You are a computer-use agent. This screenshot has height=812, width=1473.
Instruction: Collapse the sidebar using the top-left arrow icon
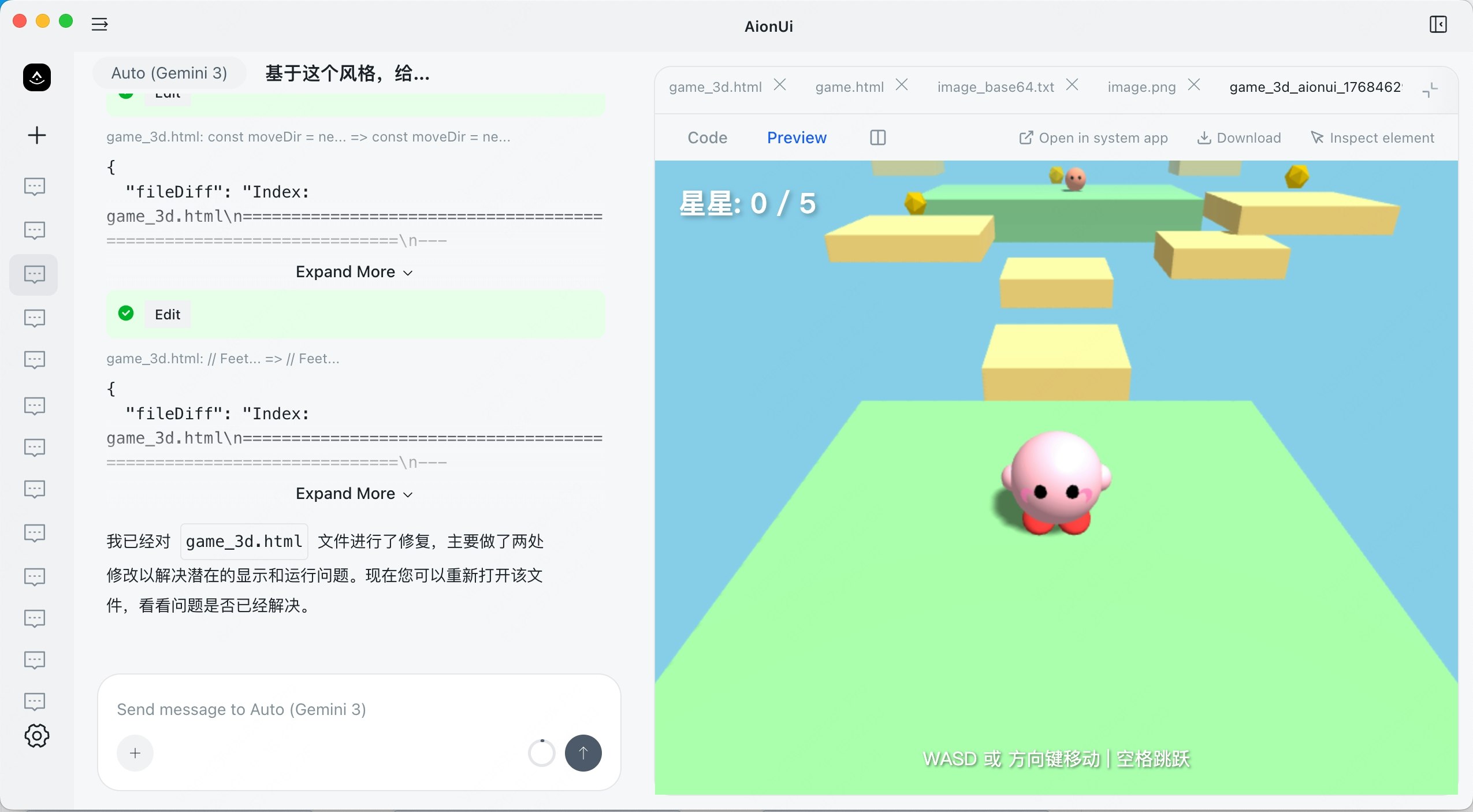coord(99,24)
